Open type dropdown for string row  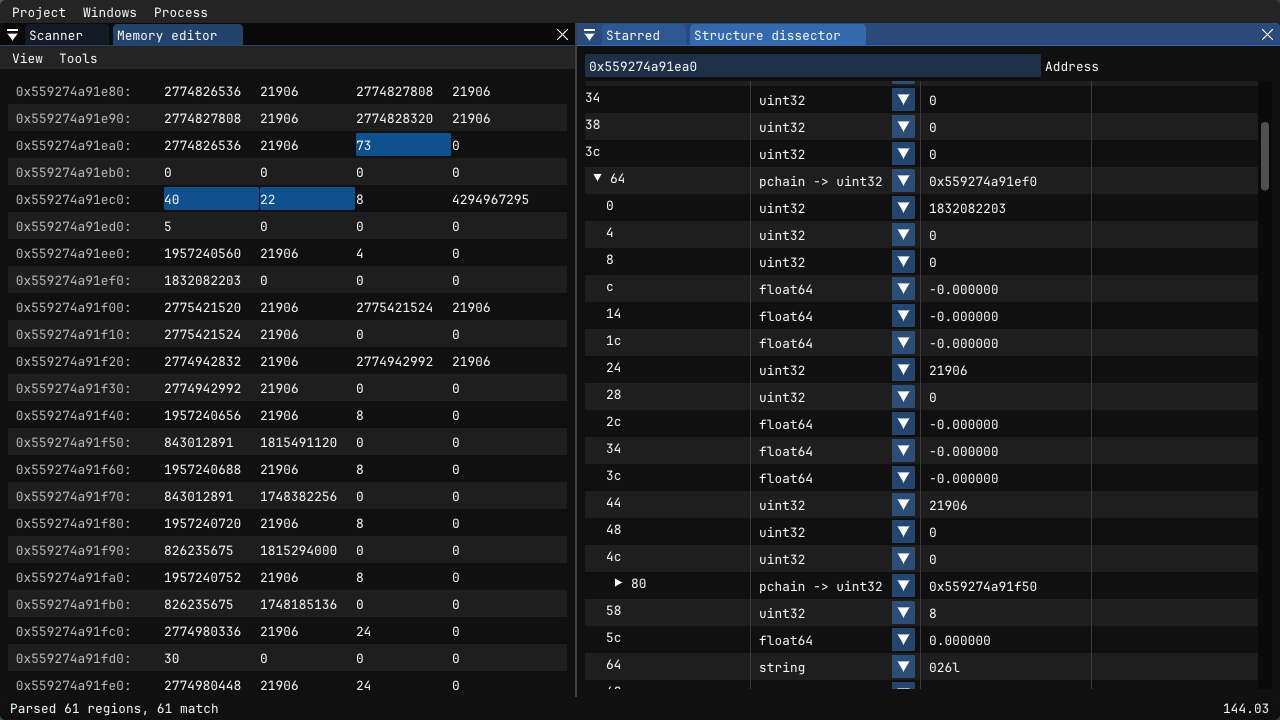coord(904,667)
